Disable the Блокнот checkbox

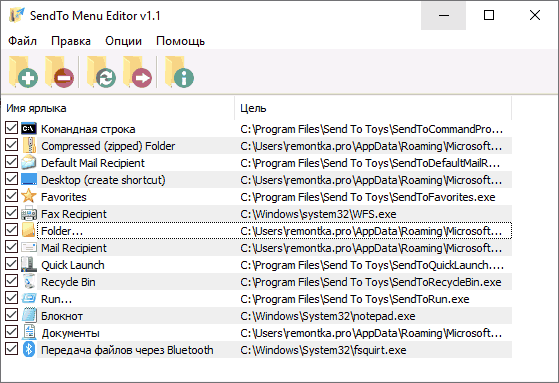[11, 315]
